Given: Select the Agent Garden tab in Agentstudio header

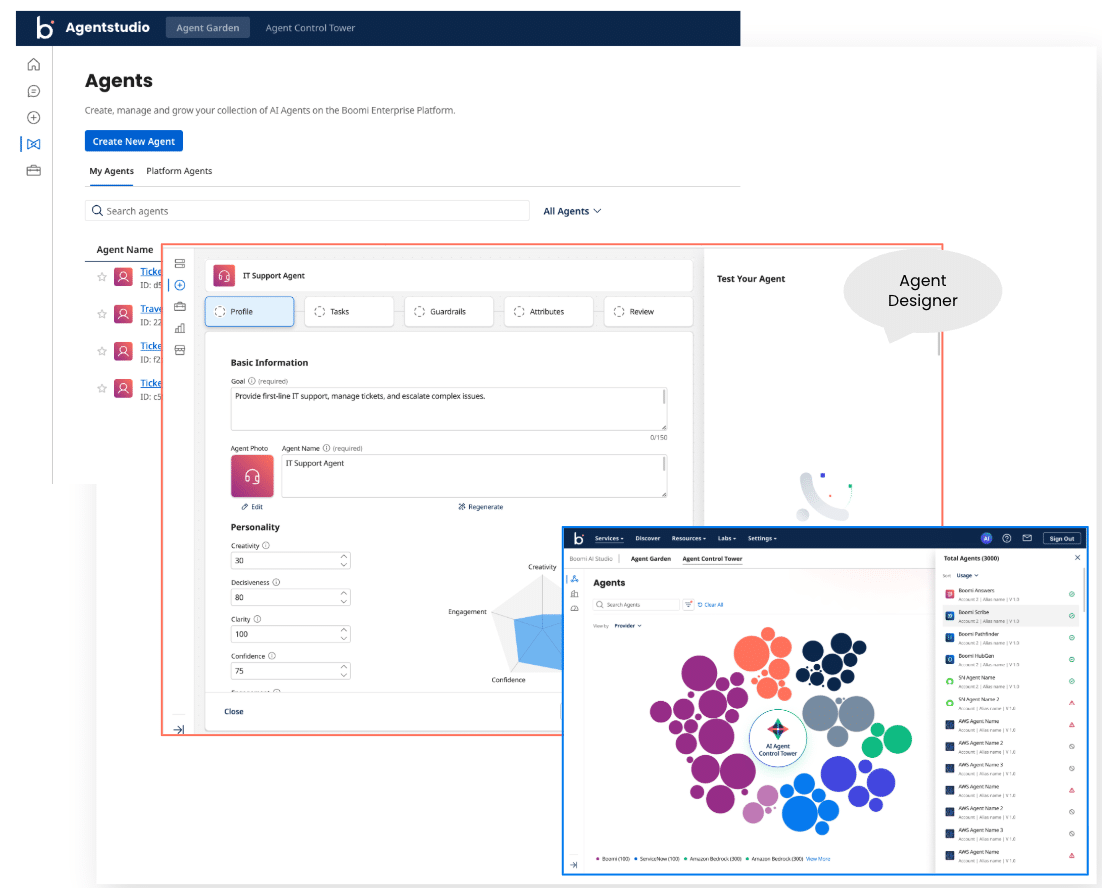Looking at the screenshot, I should pos(207,28).
